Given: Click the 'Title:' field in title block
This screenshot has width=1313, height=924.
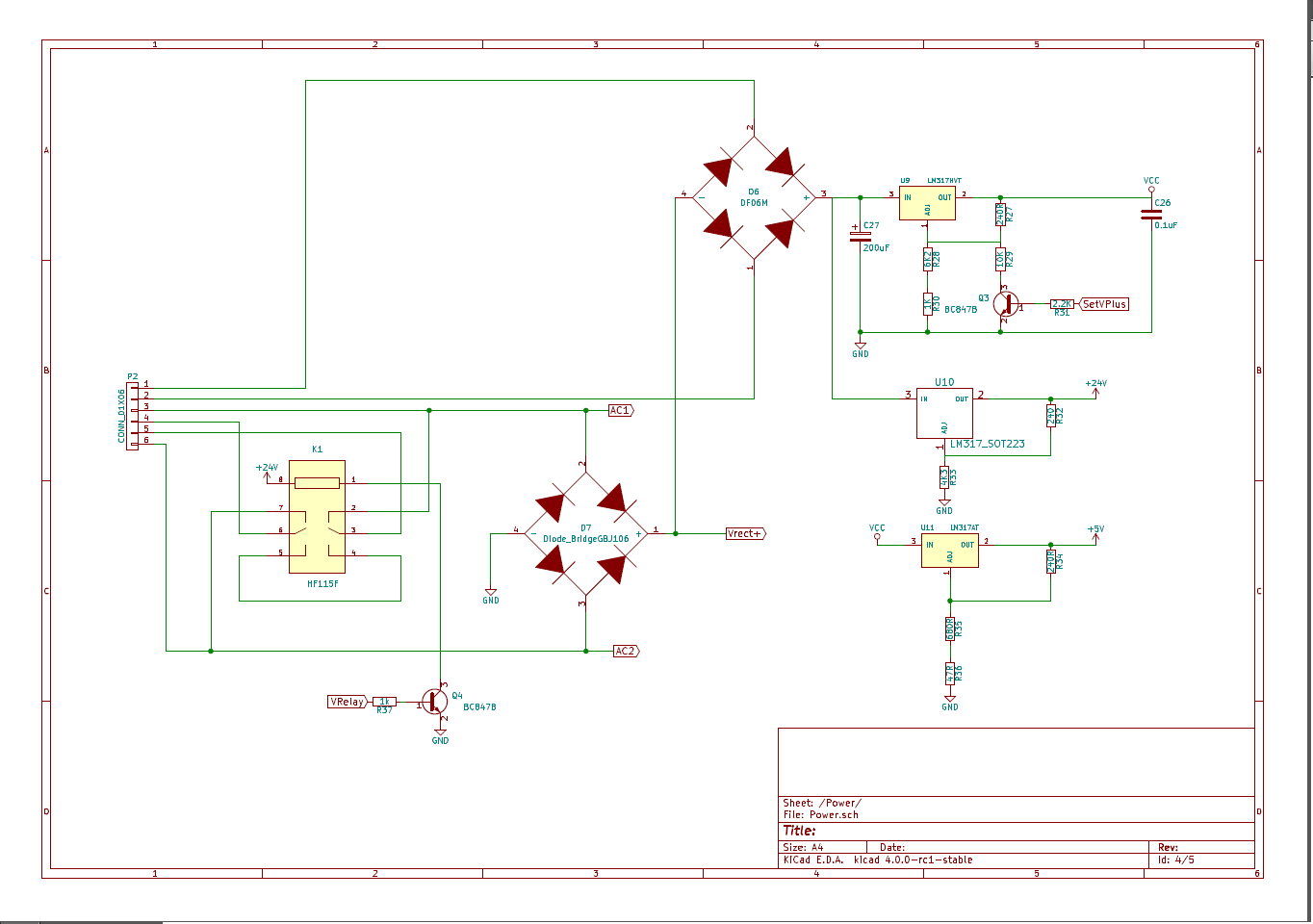Looking at the screenshot, I should point(799,831).
